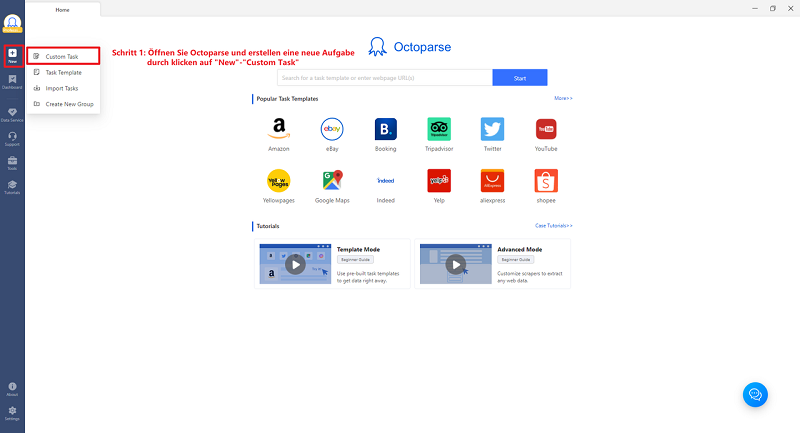Screen dimensions: 800x433
Task: Select the eBay task template
Action: point(332,134)
